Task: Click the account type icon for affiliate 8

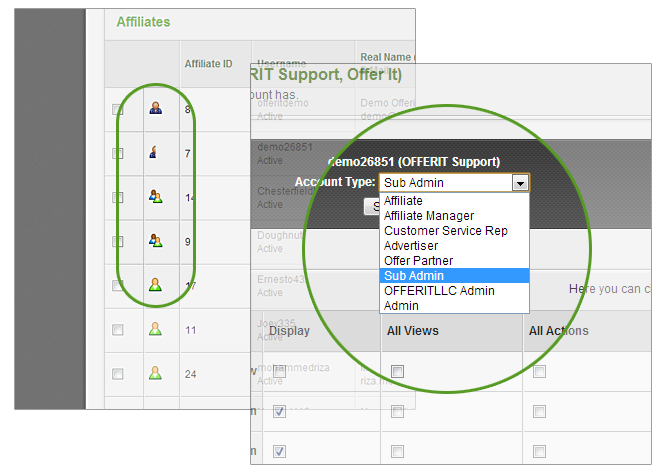Action: [155, 108]
